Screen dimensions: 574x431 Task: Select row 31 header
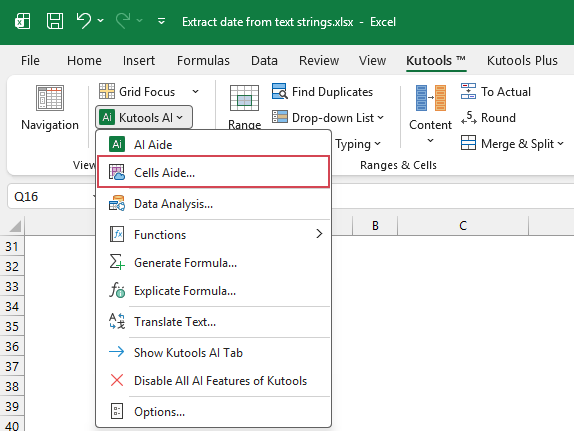(x=12, y=246)
